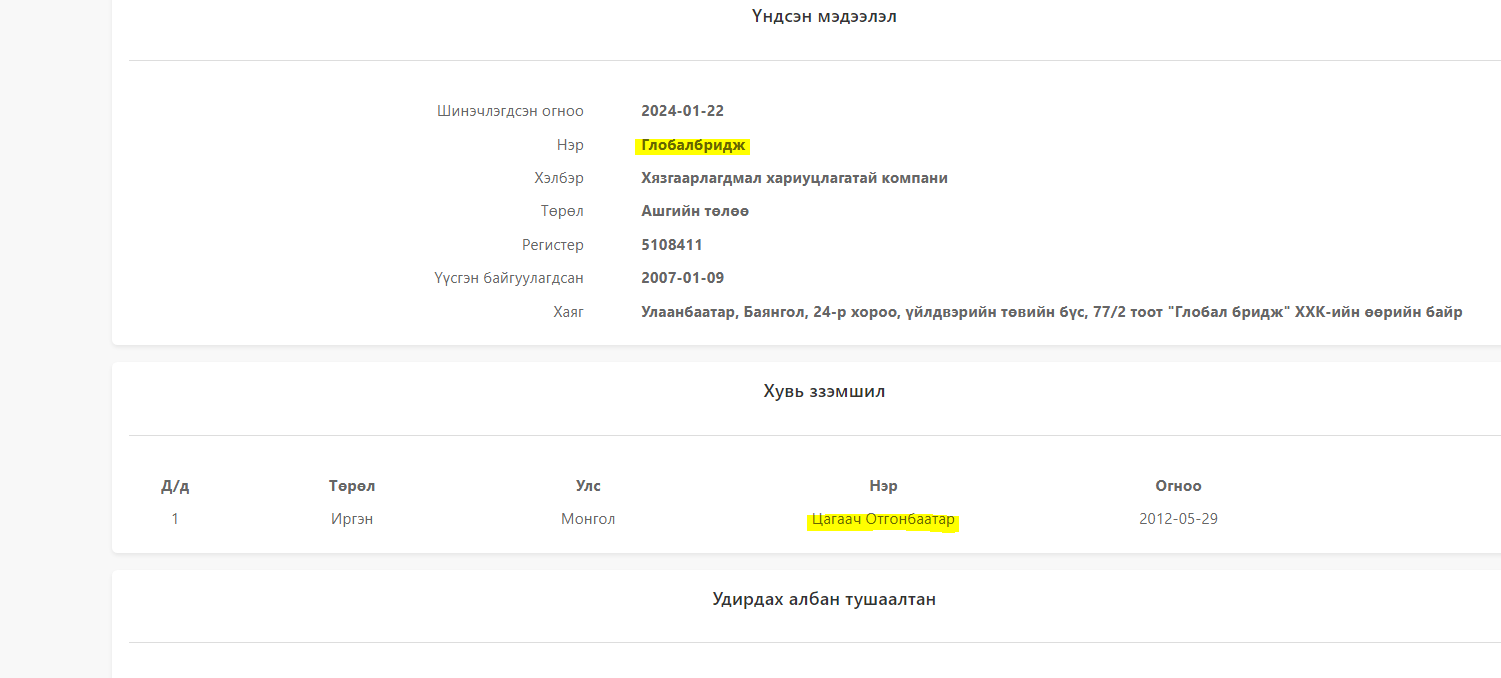Image resolution: width=1501 pixels, height=678 pixels.
Task: Click the Монгол country cell
Action: 588,519
